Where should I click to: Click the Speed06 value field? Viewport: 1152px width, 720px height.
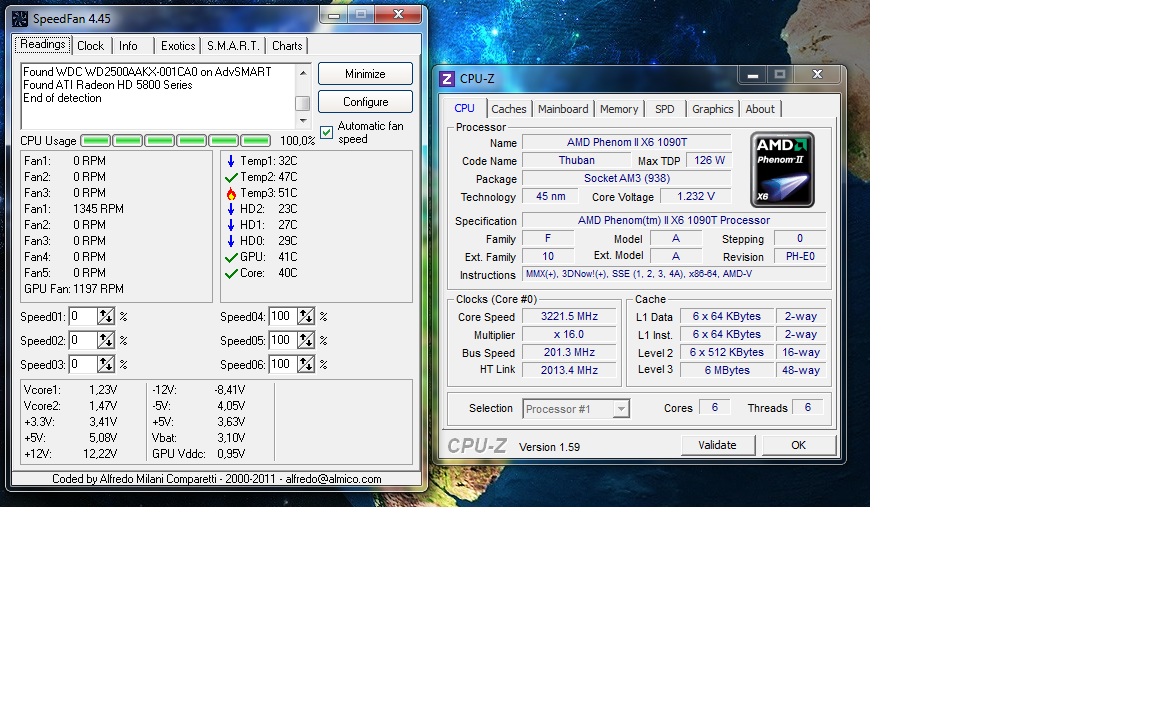tap(282, 364)
